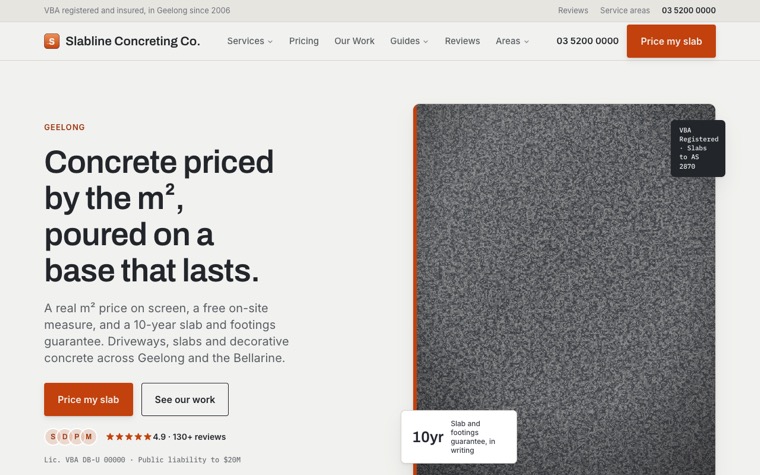Click the VBA Registered badge on image
760x475 pixels.
click(698, 148)
